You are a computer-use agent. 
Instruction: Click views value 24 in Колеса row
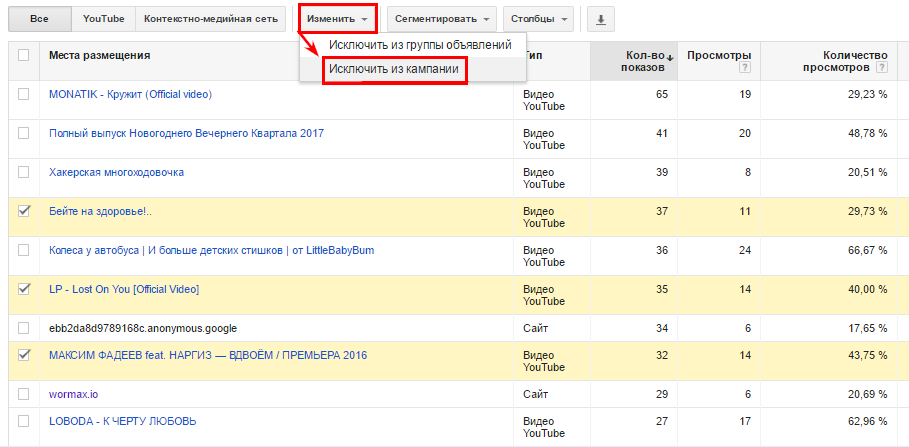(x=744, y=250)
